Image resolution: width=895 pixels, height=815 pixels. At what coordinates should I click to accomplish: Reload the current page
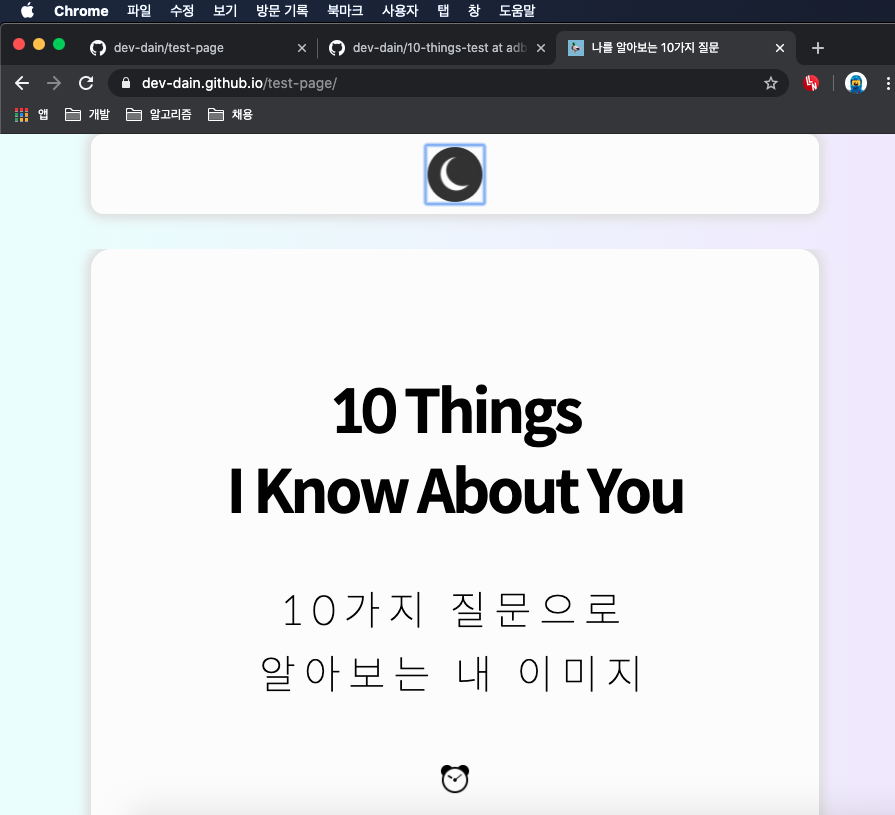coord(86,83)
